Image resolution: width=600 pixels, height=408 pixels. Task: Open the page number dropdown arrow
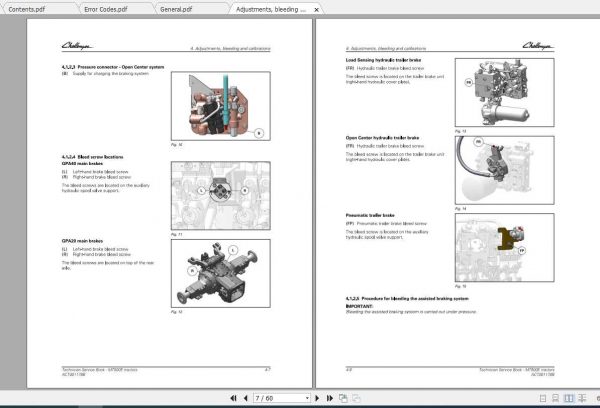[x=307, y=398]
